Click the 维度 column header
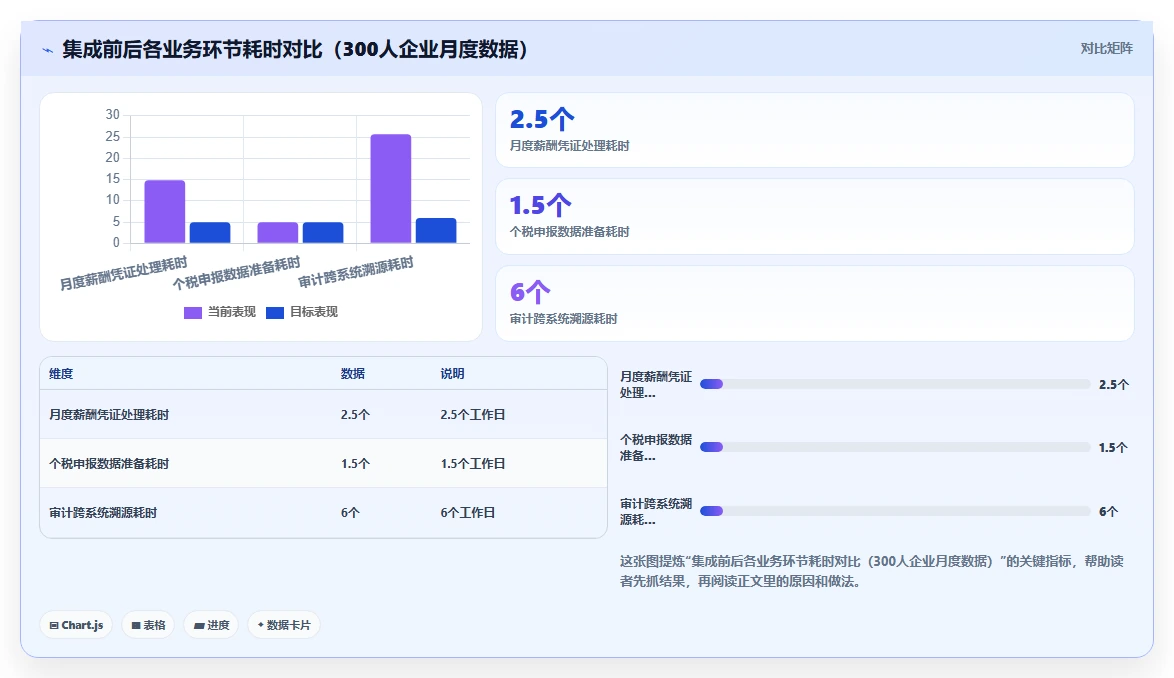 pos(61,373)
